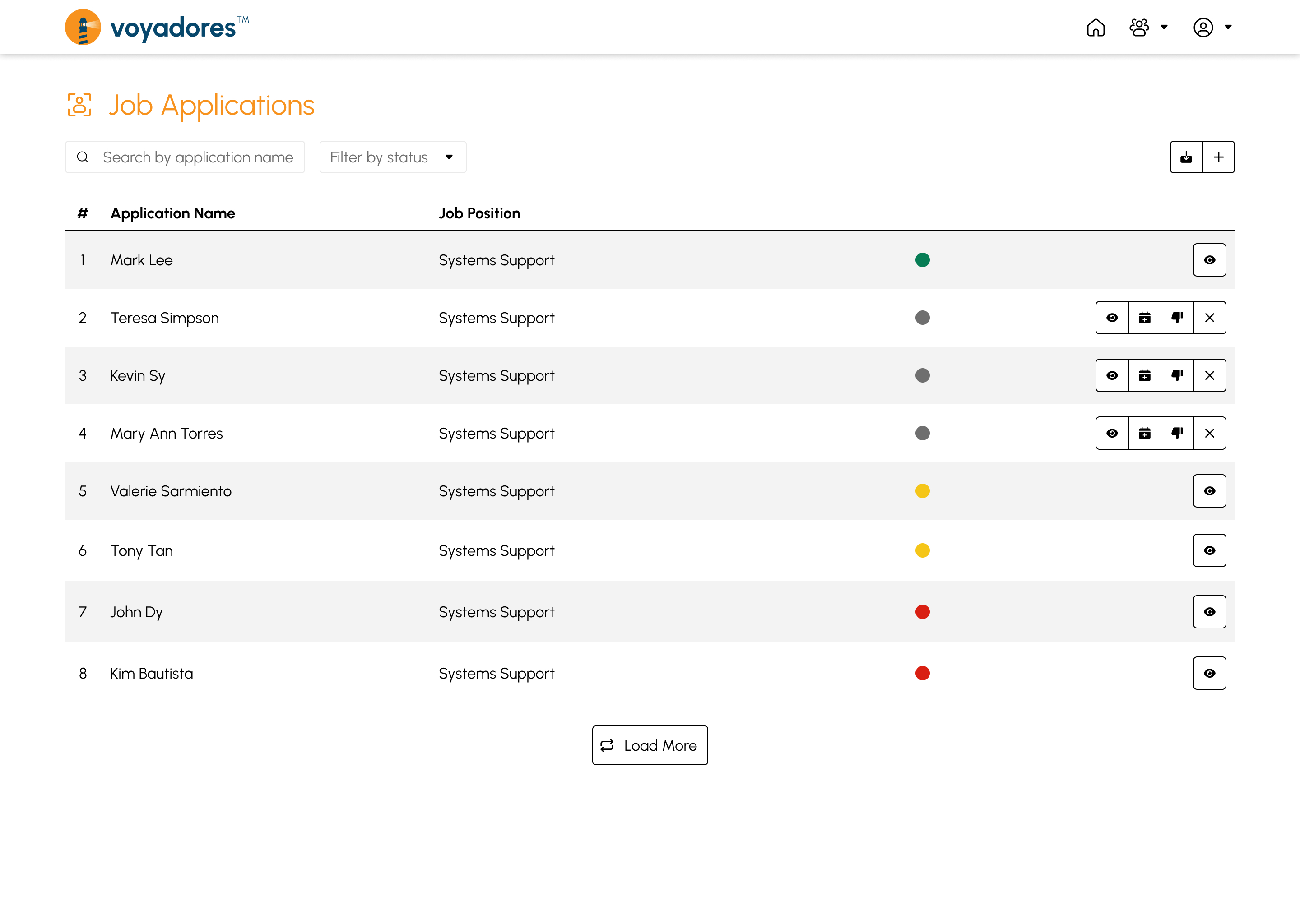
Task: Click the Job Applications page title
Action: pos(211,105)
